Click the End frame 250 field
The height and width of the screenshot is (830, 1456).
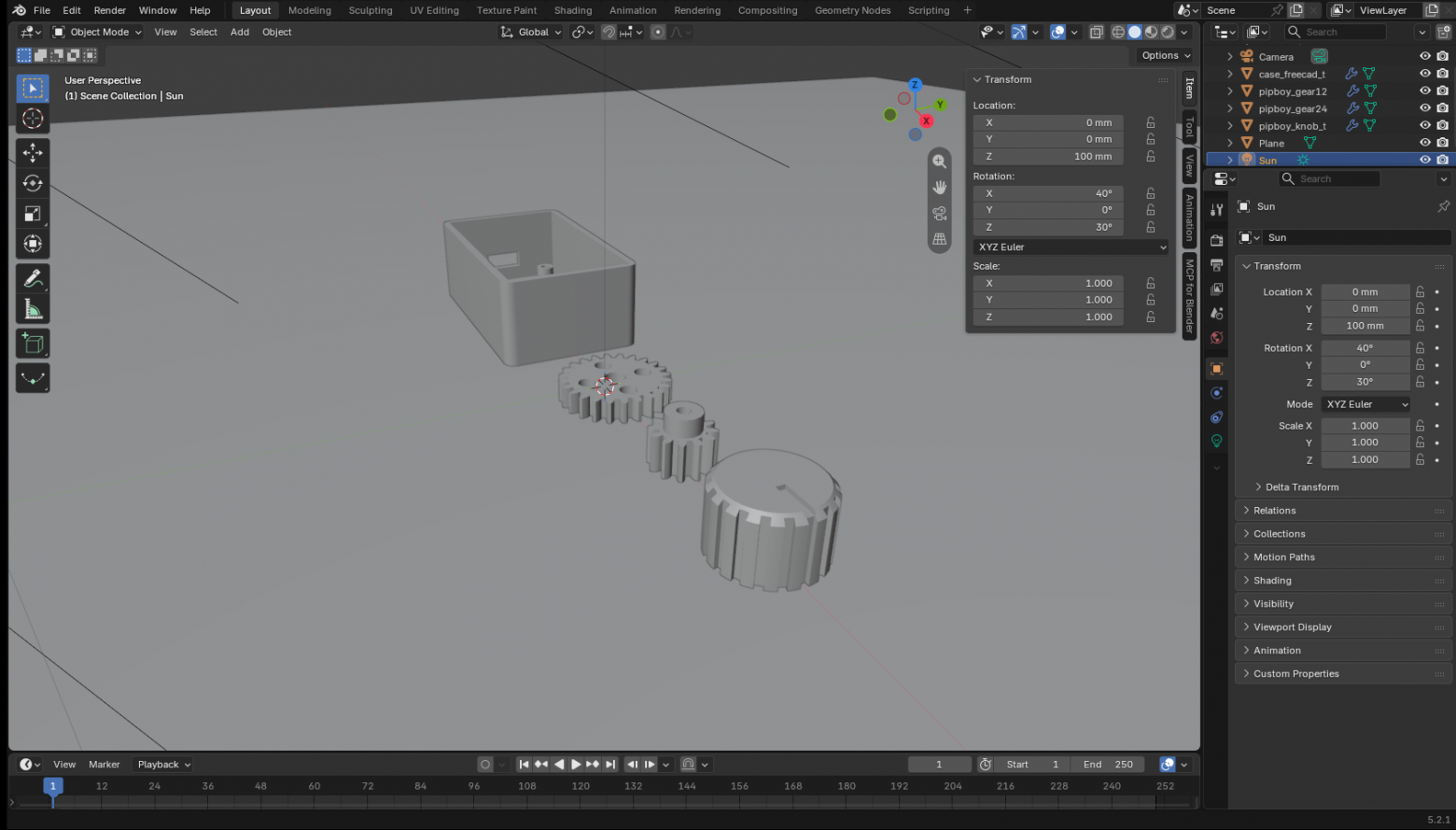[1108, 765]
